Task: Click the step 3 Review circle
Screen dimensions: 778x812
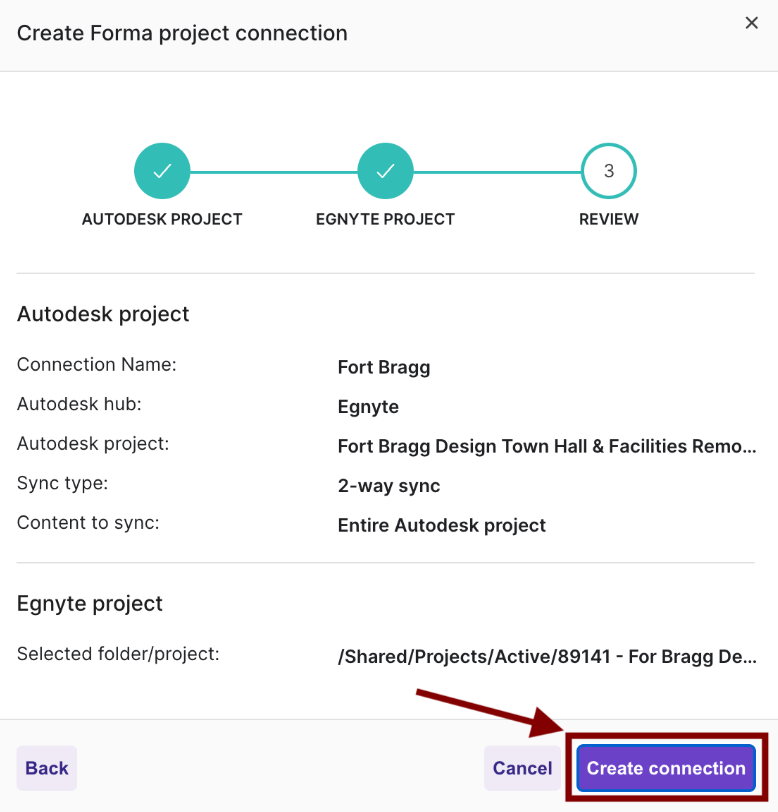Action: pyautogui.click(x=609, y=171)
